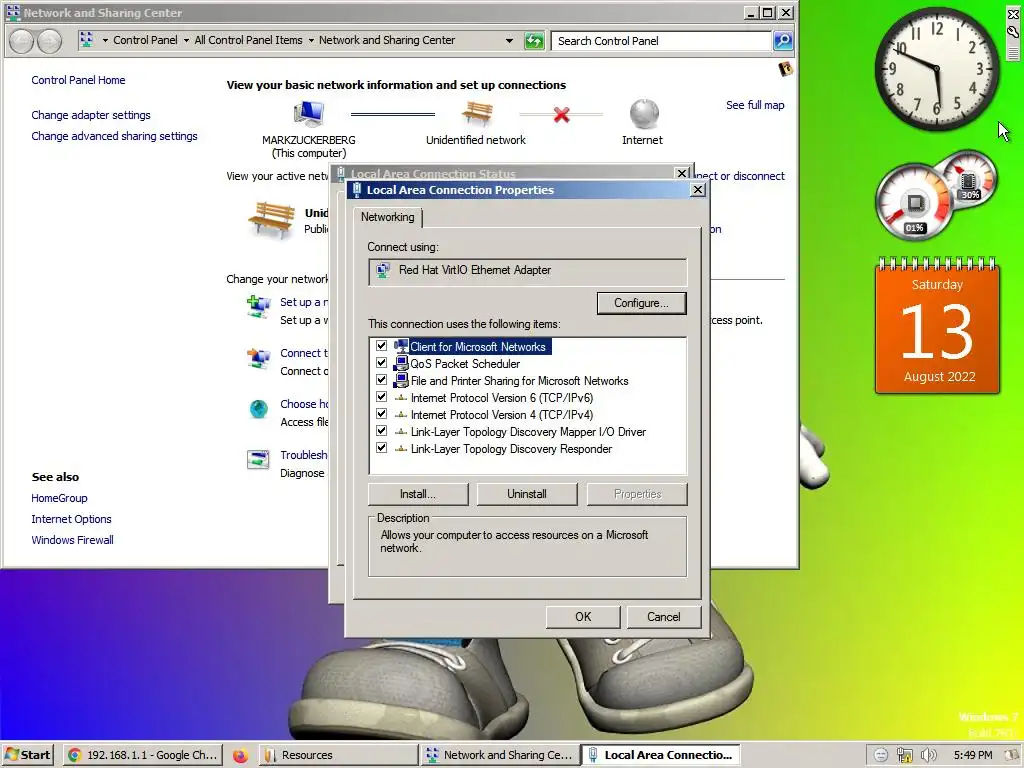Click the Uninstall button

point(527,494)
